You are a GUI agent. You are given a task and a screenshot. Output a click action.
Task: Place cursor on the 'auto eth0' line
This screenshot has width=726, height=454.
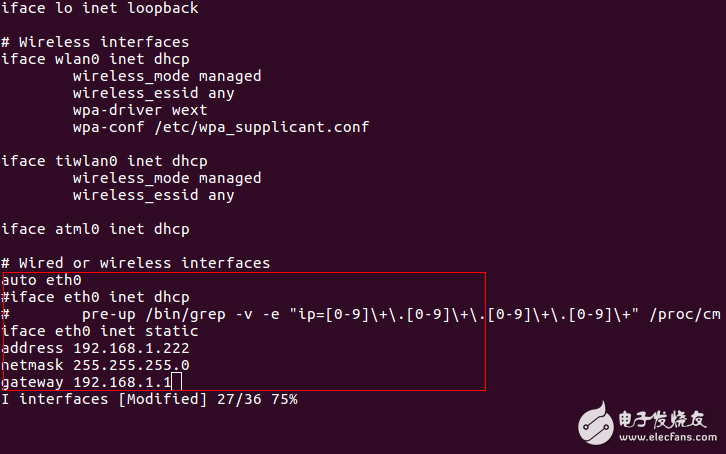(x=42, y=281)
